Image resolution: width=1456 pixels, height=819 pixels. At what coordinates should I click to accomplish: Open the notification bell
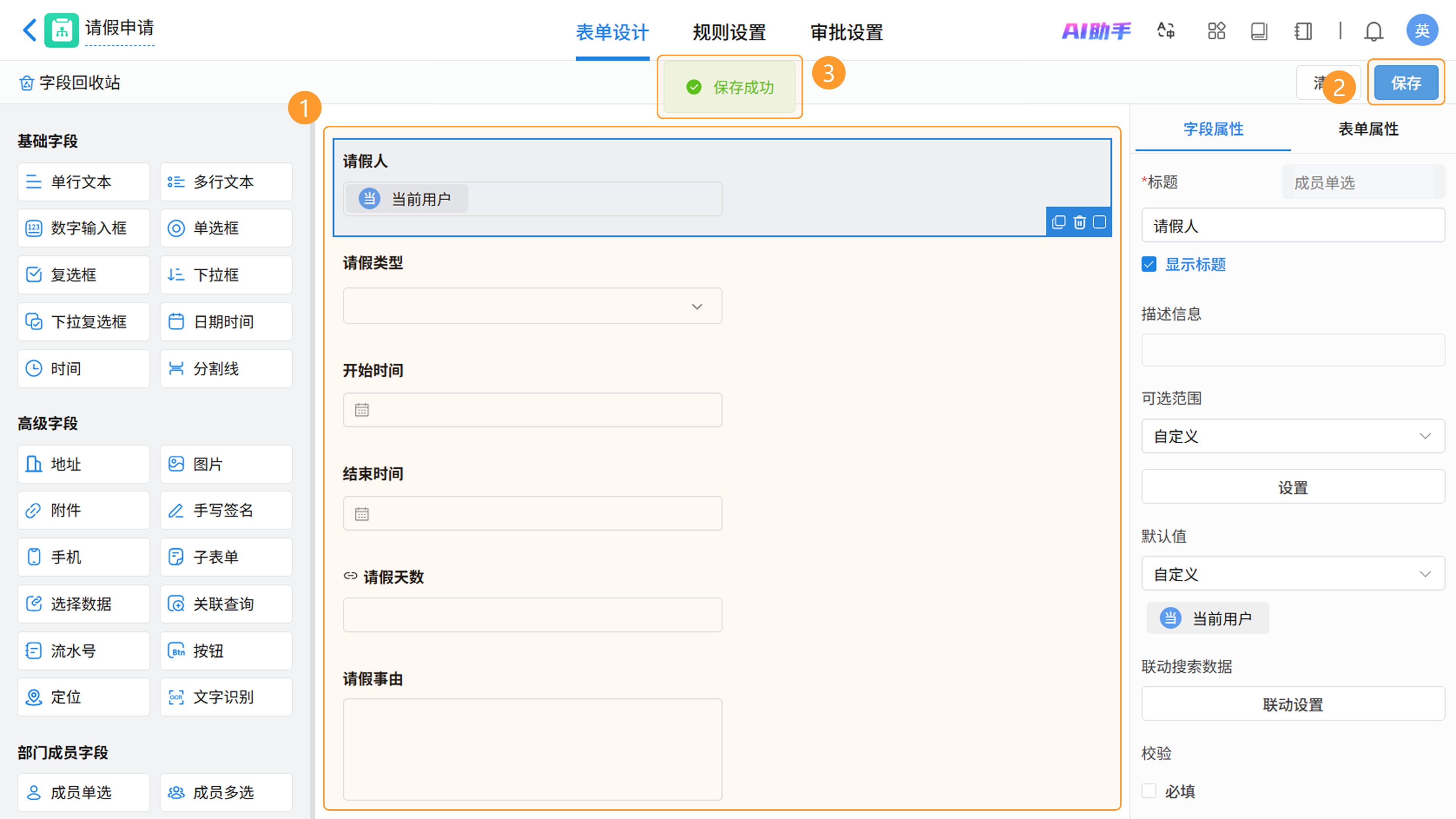click(1373, 31)
